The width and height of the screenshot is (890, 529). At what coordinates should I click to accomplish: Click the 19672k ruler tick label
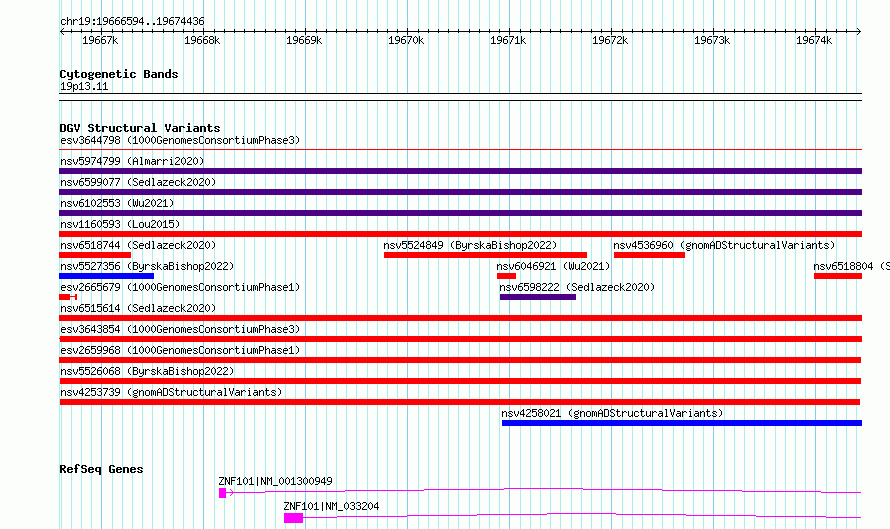(x=610, y=40)
